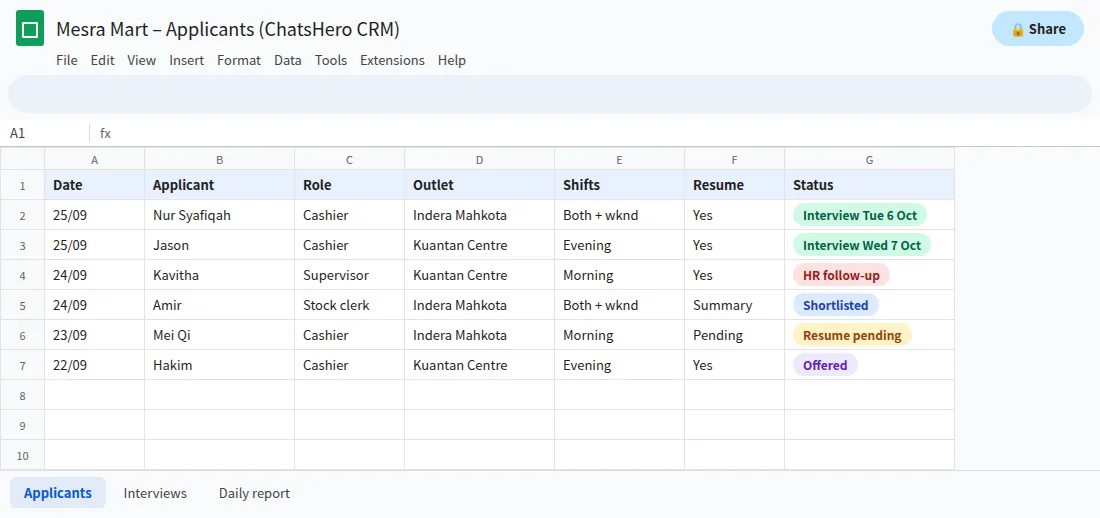The image size is (1100, 518).
Task: Click the Offered status chip
Action: pos(825,365)
